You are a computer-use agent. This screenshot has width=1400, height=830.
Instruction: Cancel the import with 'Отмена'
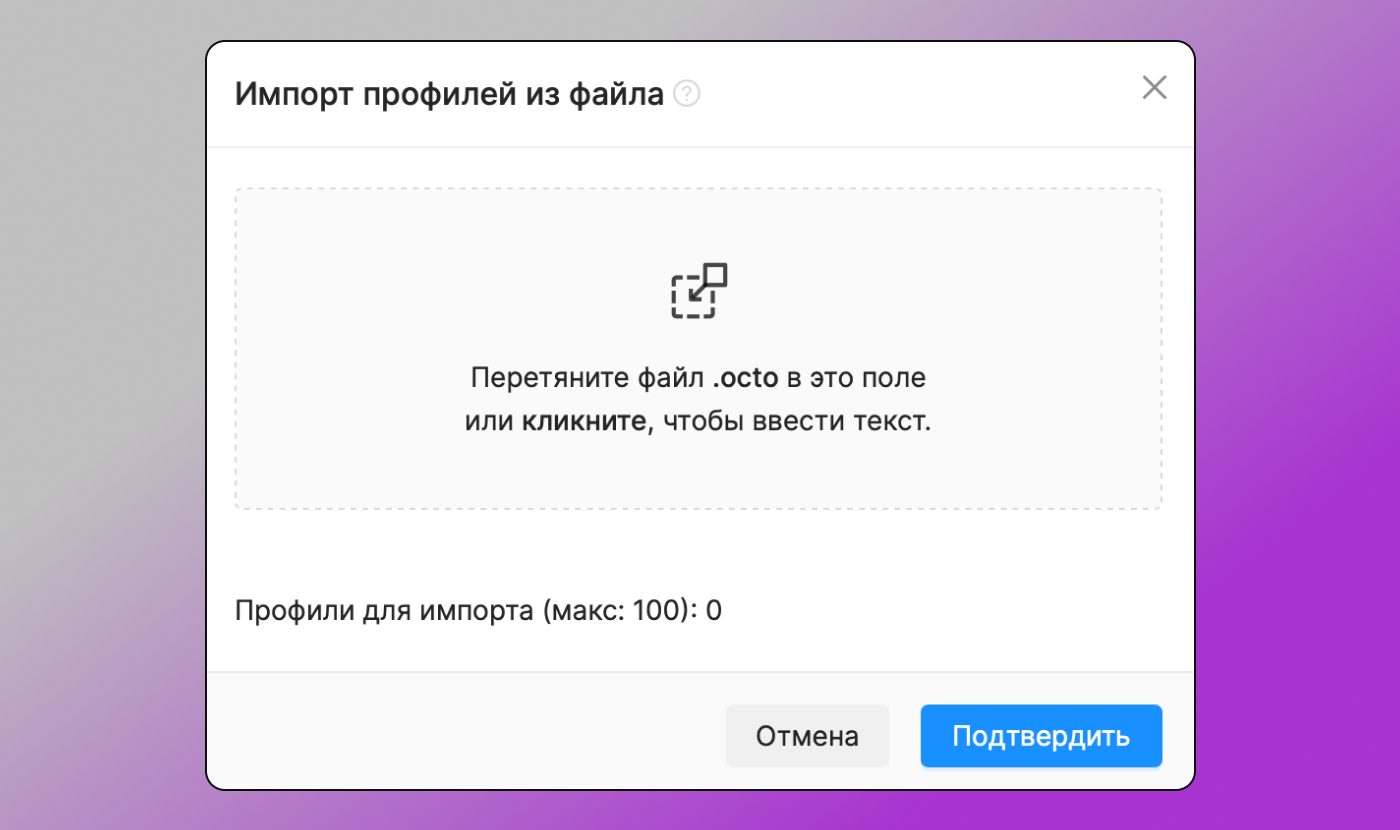[807, 735]
